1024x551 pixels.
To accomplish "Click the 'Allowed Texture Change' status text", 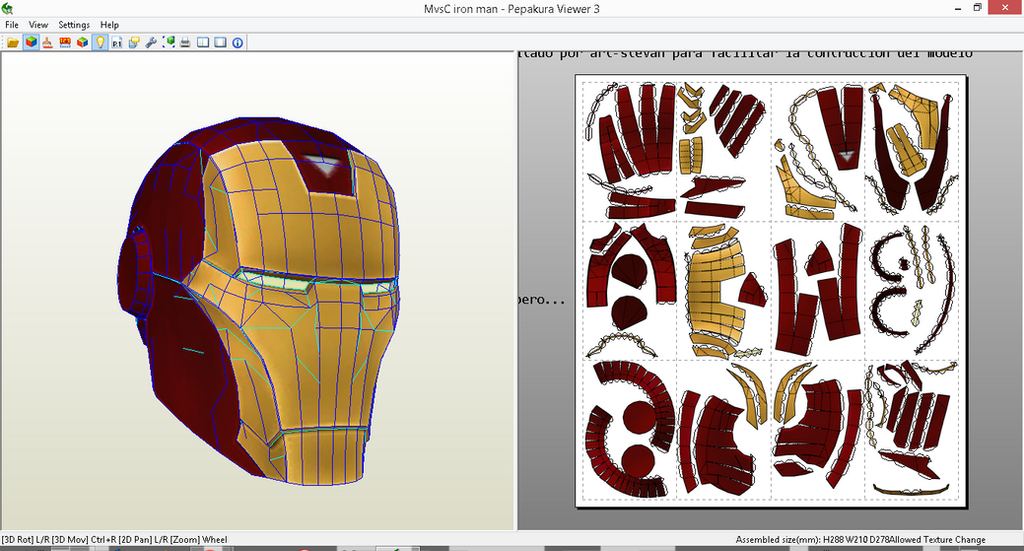I will click(938, 540).
